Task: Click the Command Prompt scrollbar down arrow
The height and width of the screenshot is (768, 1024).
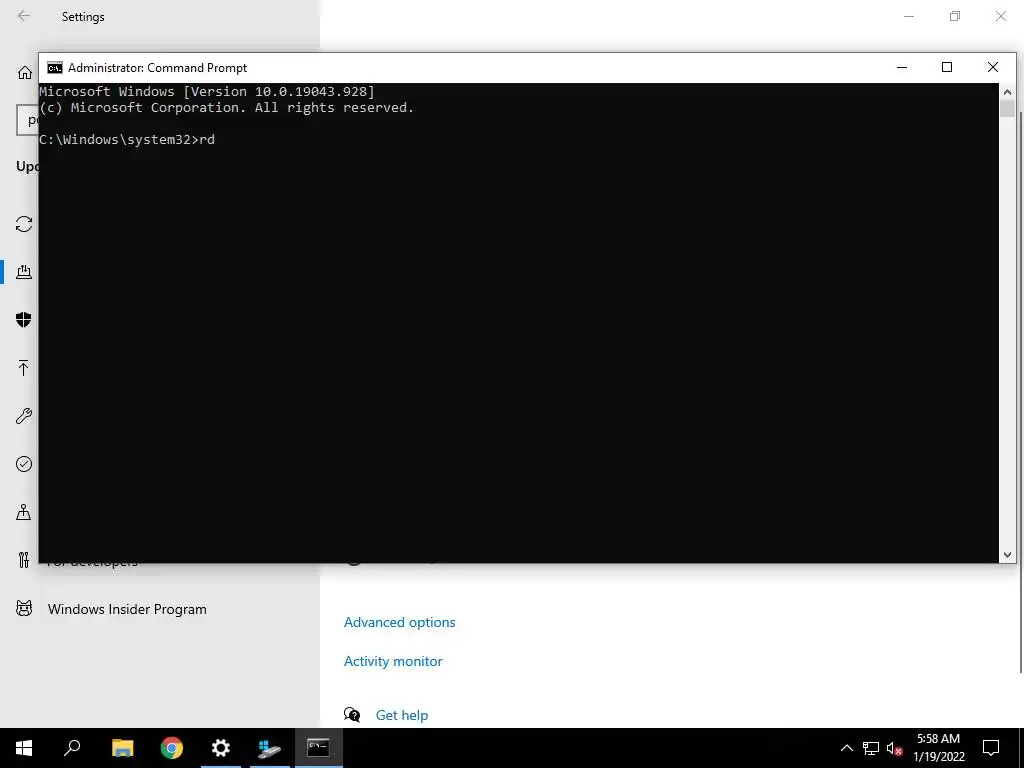Action: click(x=1007, y=554)
